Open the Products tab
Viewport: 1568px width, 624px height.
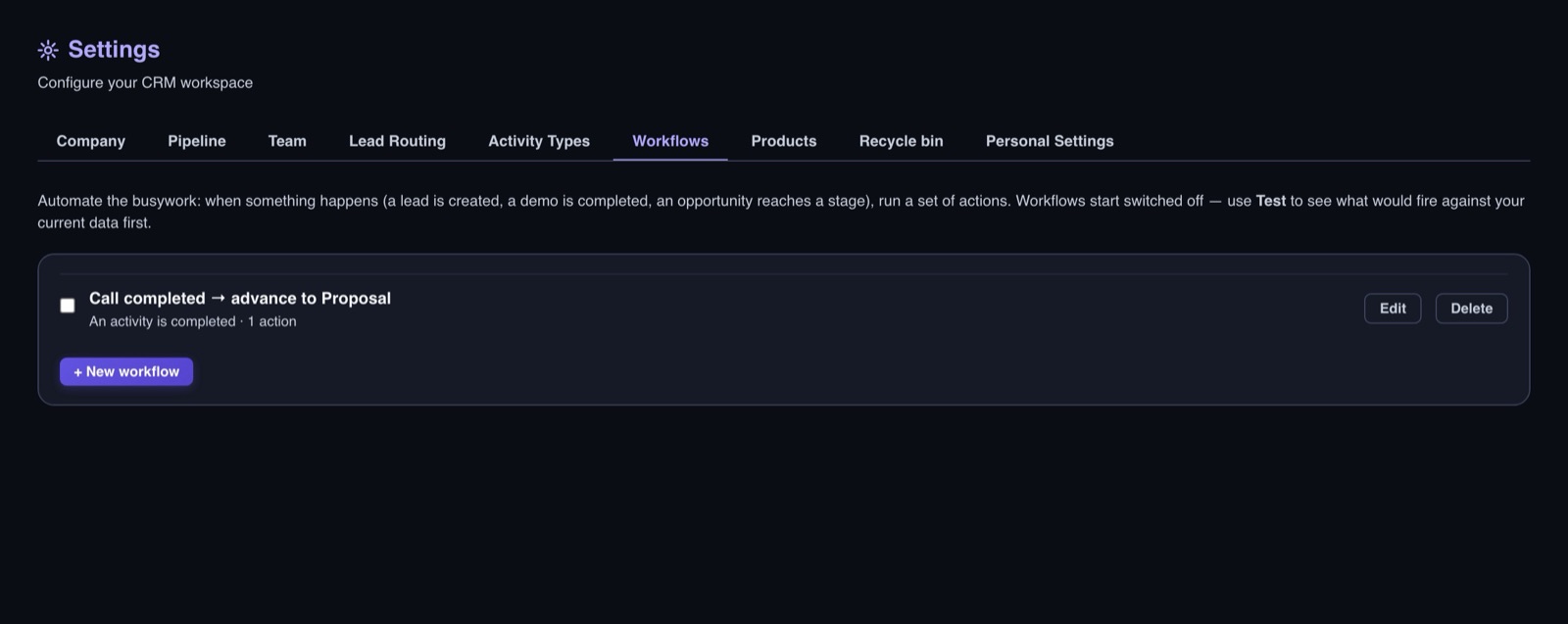coord(784,141)
